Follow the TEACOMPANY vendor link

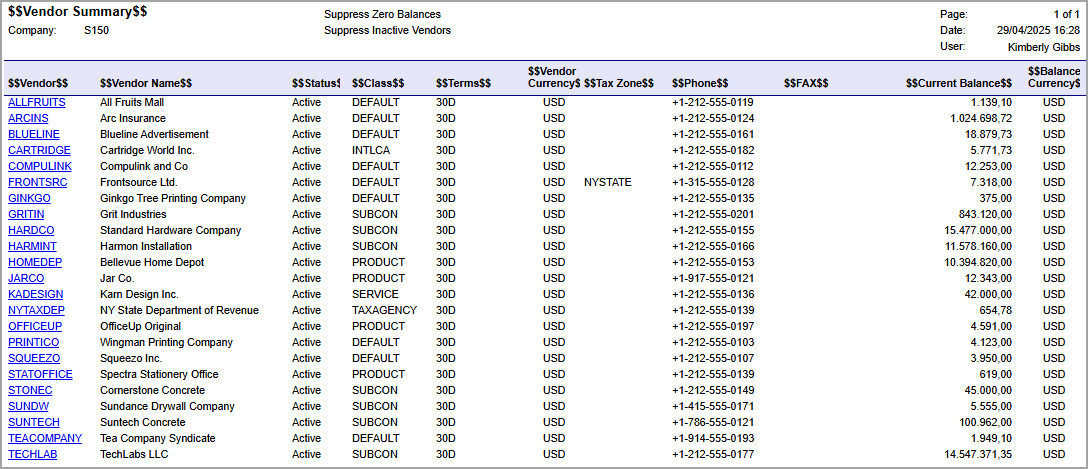pos(45,438)
